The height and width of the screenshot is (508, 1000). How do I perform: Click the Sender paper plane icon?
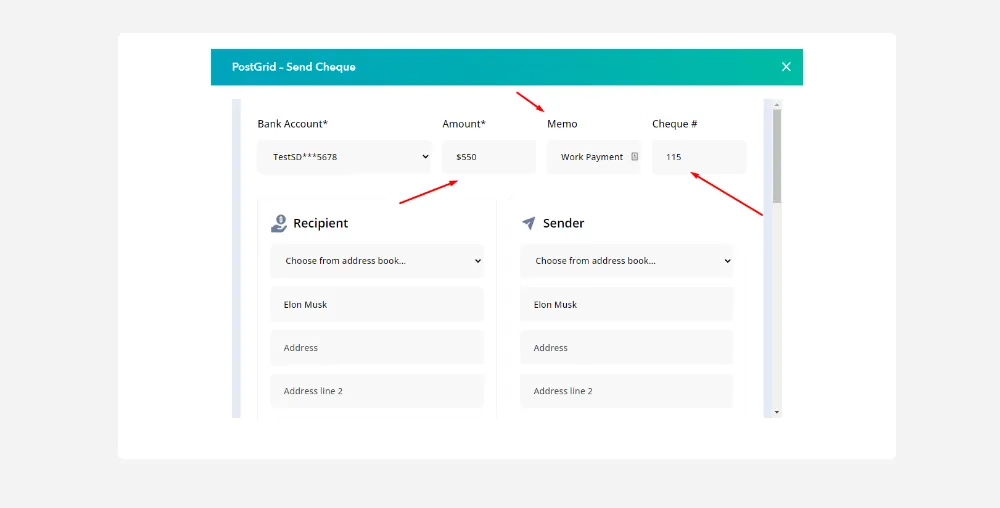[x=529, y=223]
